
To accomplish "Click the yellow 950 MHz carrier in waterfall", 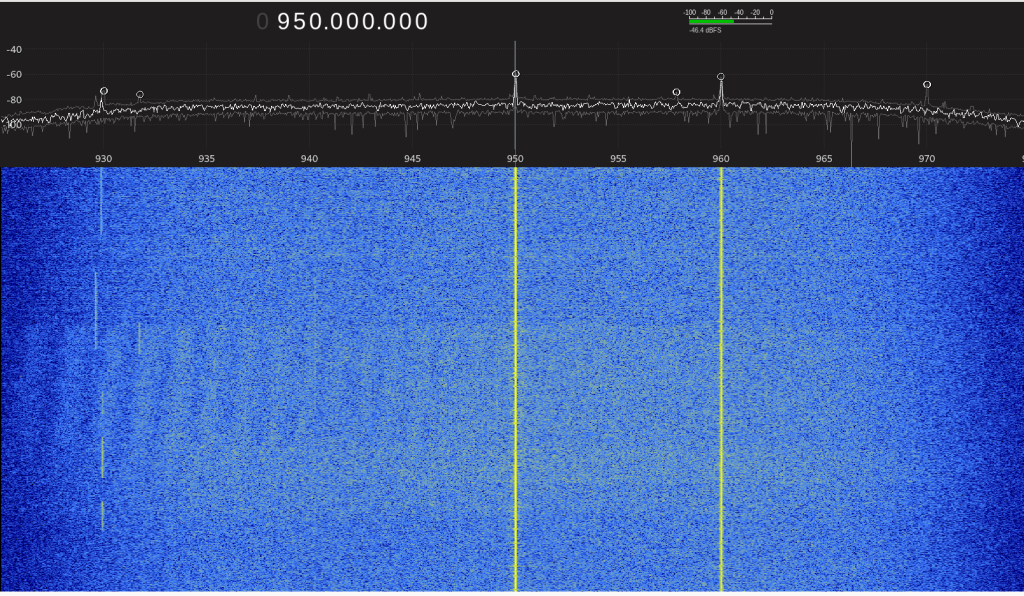I will [515, 379].
